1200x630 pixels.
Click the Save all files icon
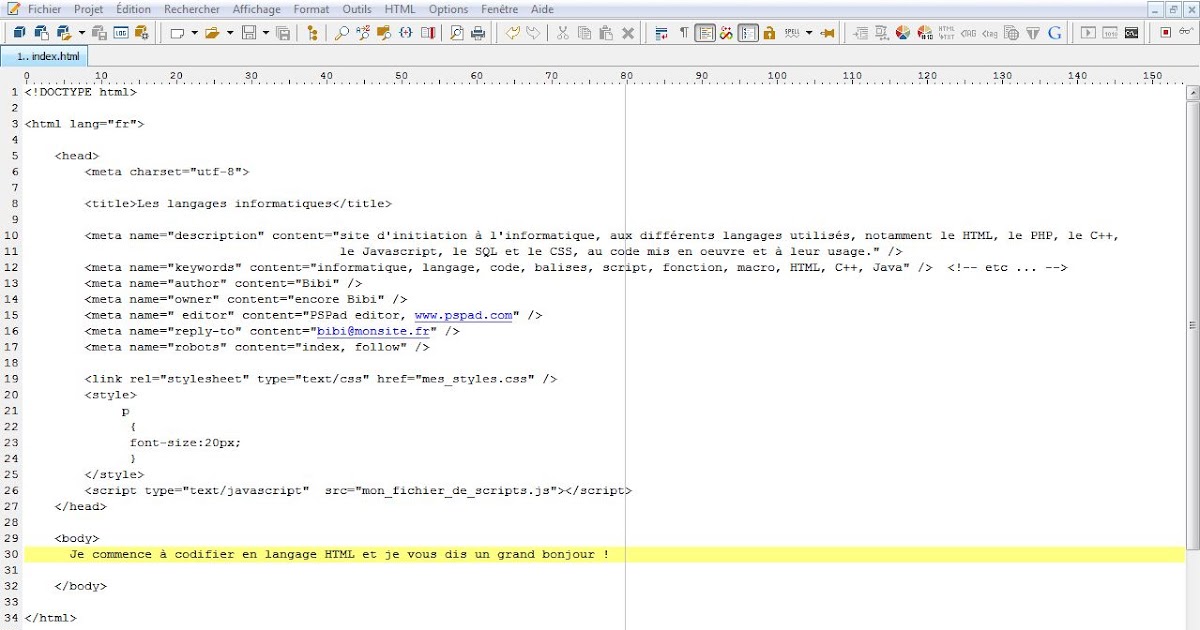click(283, 33)
